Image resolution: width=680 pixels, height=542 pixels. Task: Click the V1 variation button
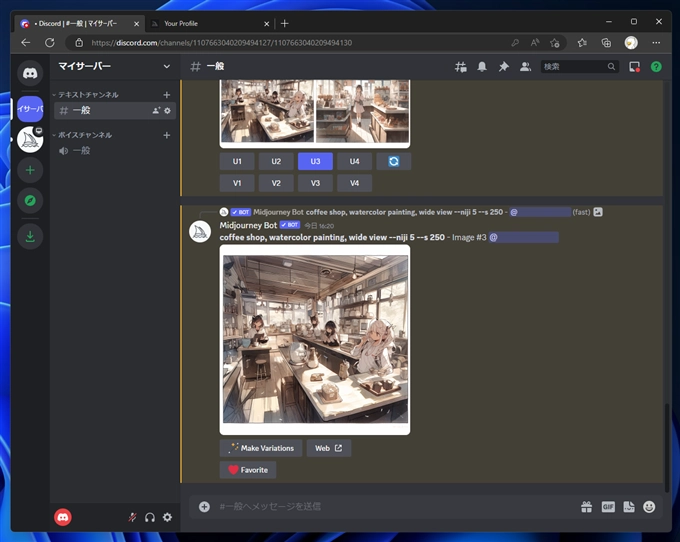coord(237,183)
